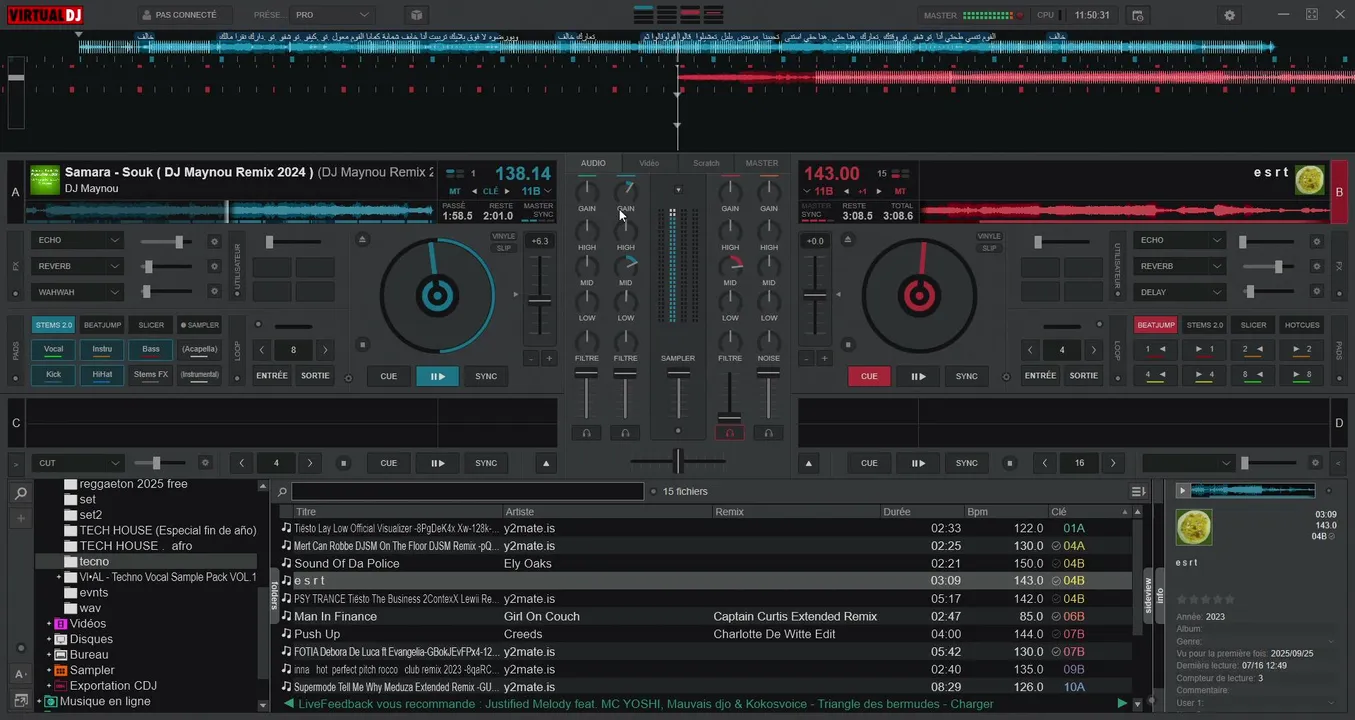Open the PRO preset dropdown
The image size is (1355, 720).
pyautogui.click(x=333, y=15)
